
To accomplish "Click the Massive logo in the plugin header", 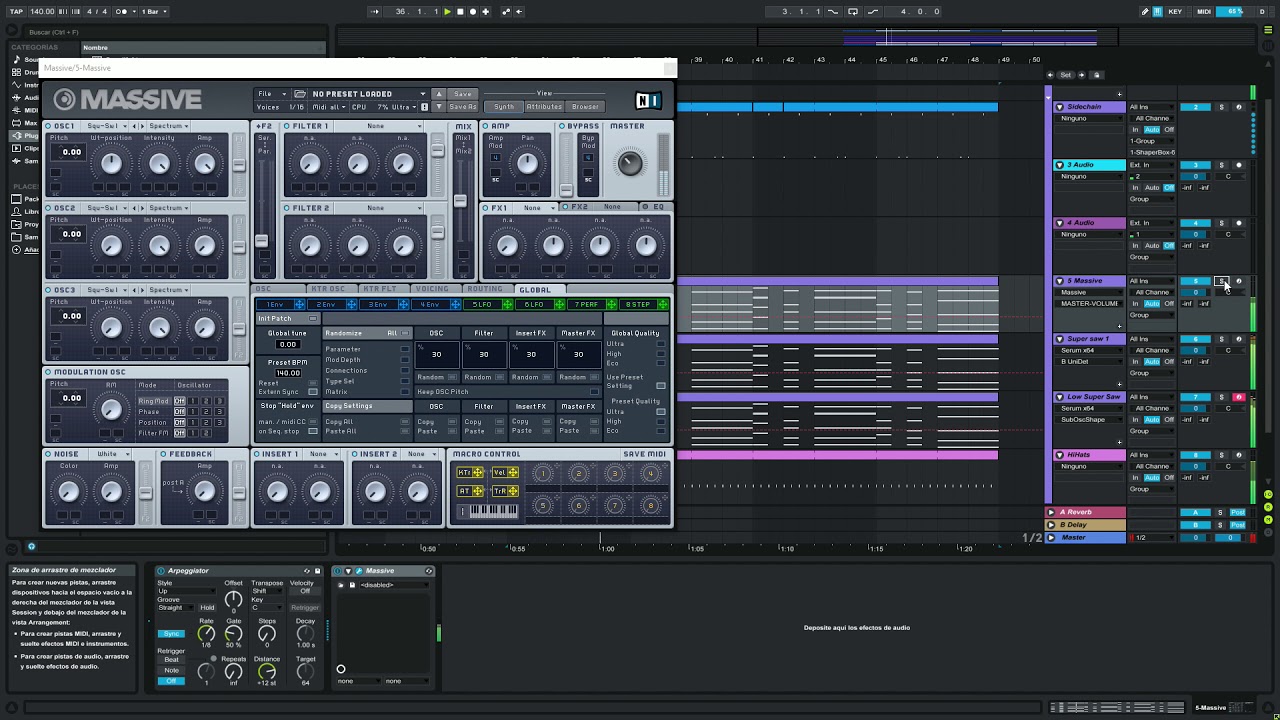I will pos(128,99).
